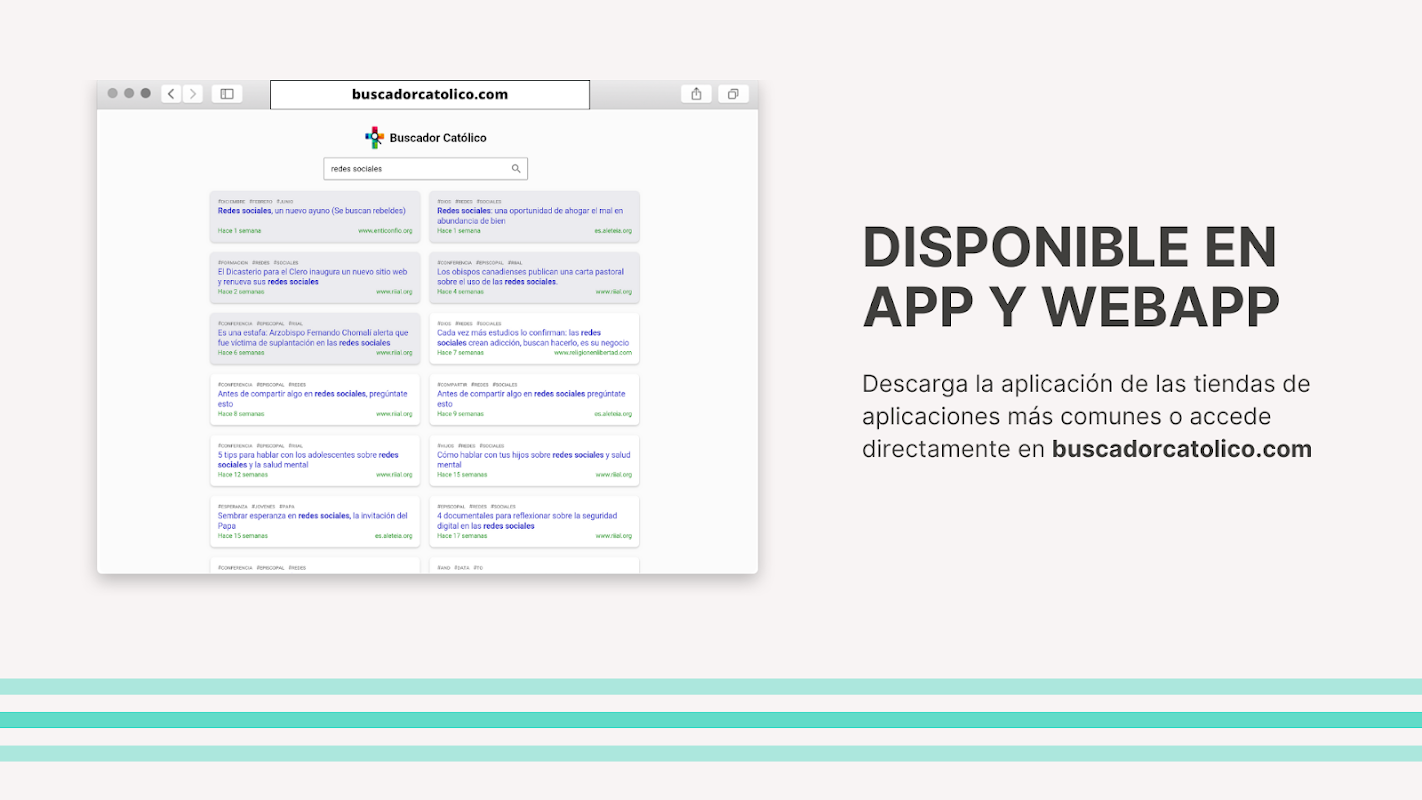This screenshot has height=800, width=1422.
Task: Click the 'DISPONIBLE EN APP Y WEBAPP' heading
Action: click(x=1071, y=276)
